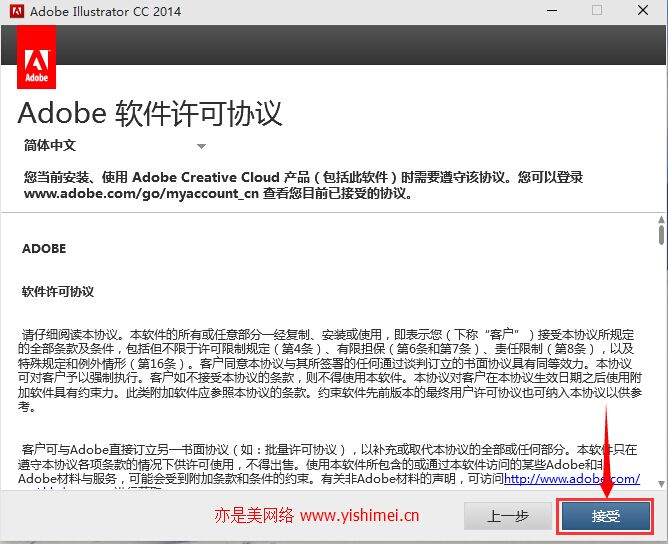Click the 接受 (Accept) button
This screenshot has height=544, width=668.
coord(605,516)
